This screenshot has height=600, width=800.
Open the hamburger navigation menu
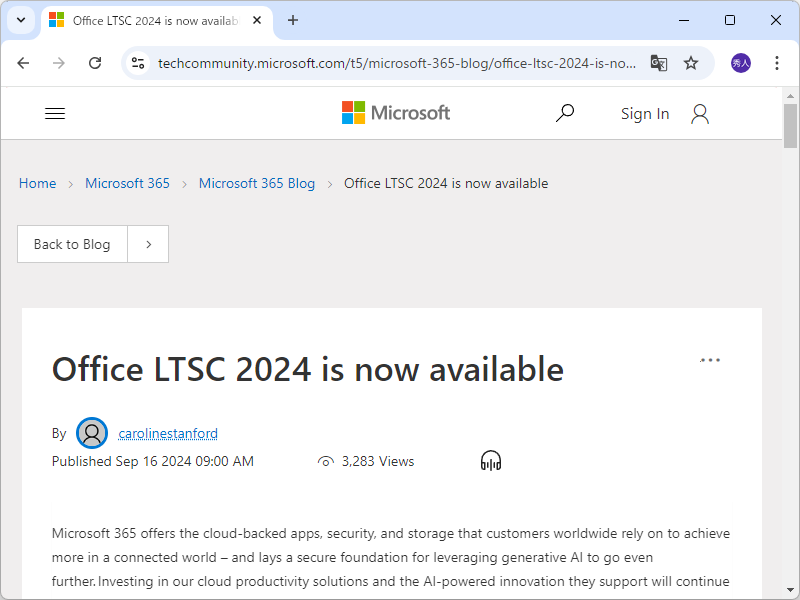55,113
